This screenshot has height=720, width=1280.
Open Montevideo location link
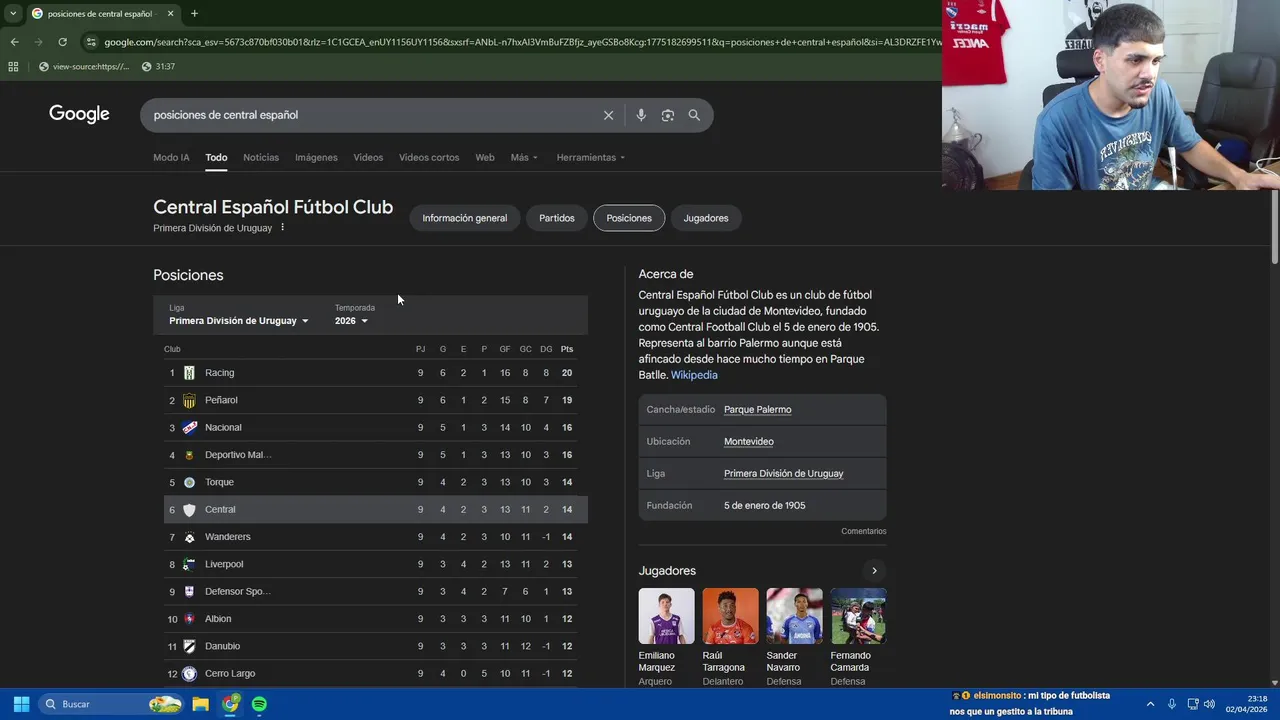click(x=749, y=441)
